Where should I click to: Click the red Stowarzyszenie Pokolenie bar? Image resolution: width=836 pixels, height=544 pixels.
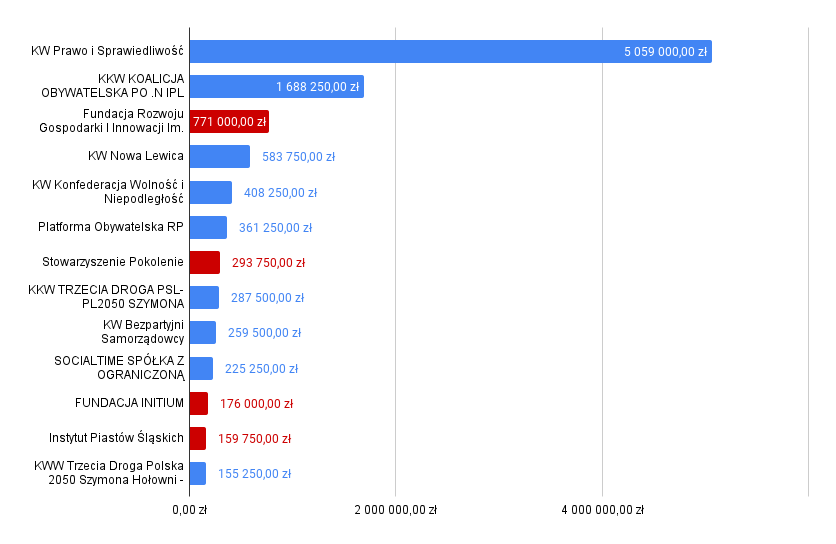click(x=205, y=262)
